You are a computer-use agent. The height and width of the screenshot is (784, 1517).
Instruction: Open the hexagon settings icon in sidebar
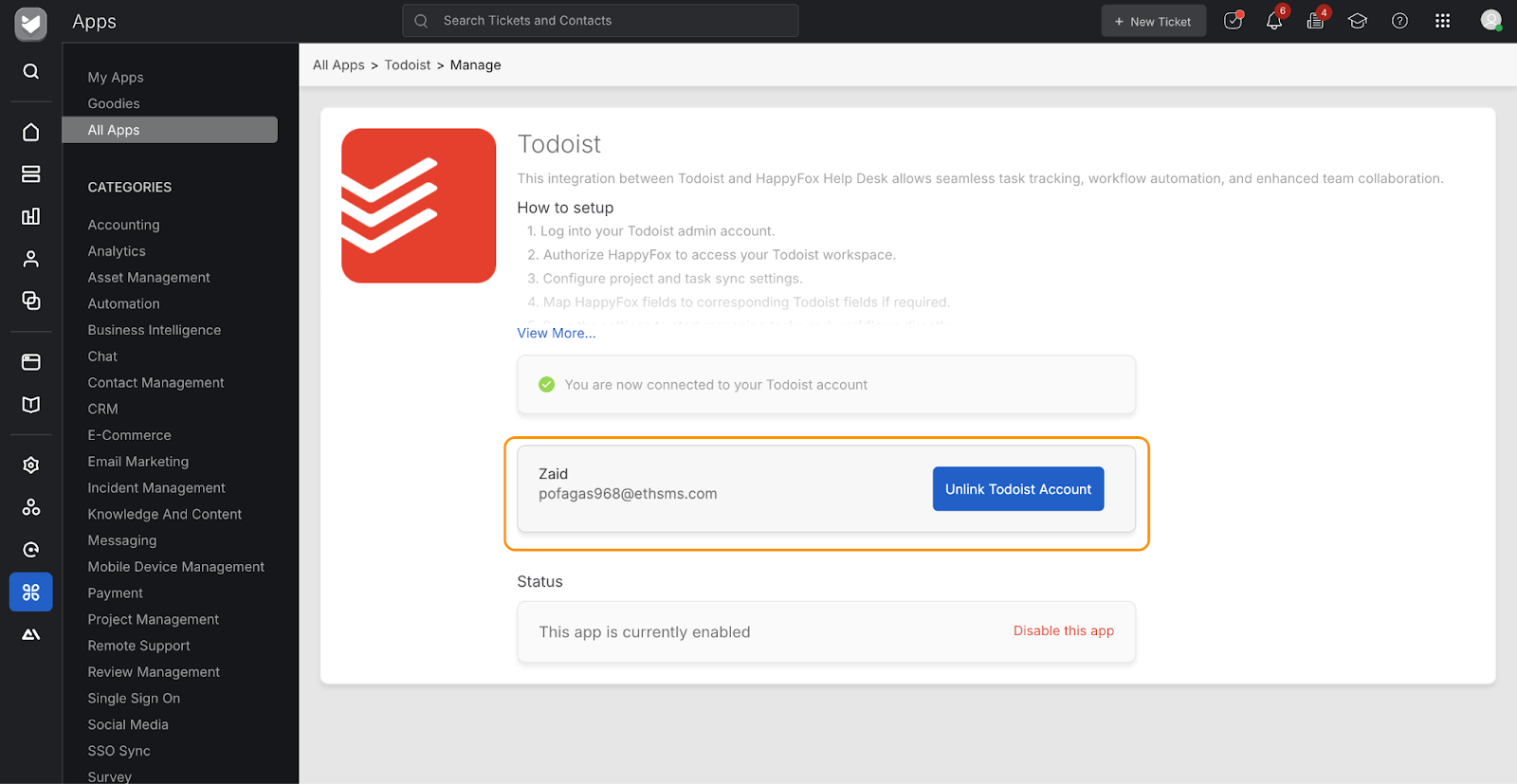click(x=31, y=465)
